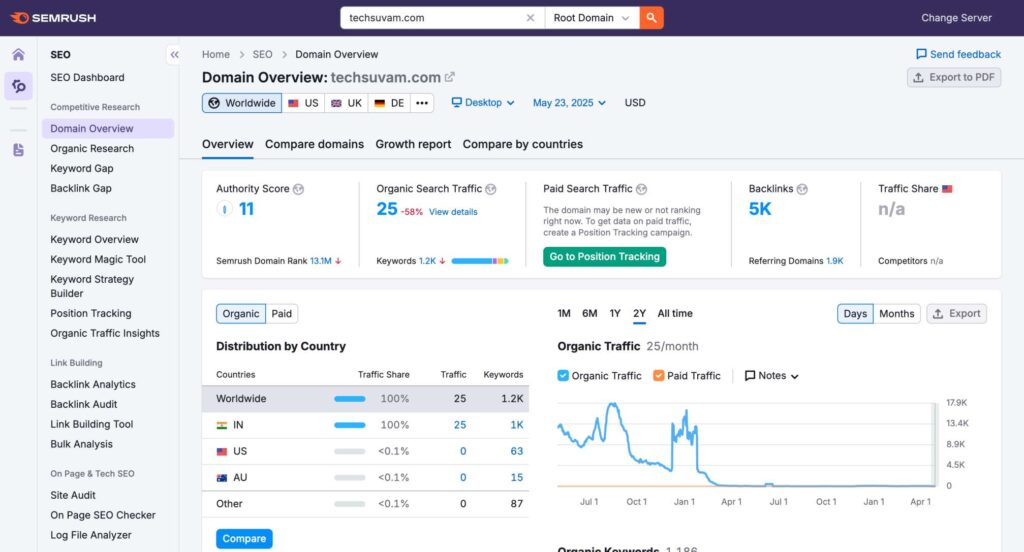The image size is (1024, 552).
Task: Open Backlink Analytics in sidebar
Action: (93, 385)
